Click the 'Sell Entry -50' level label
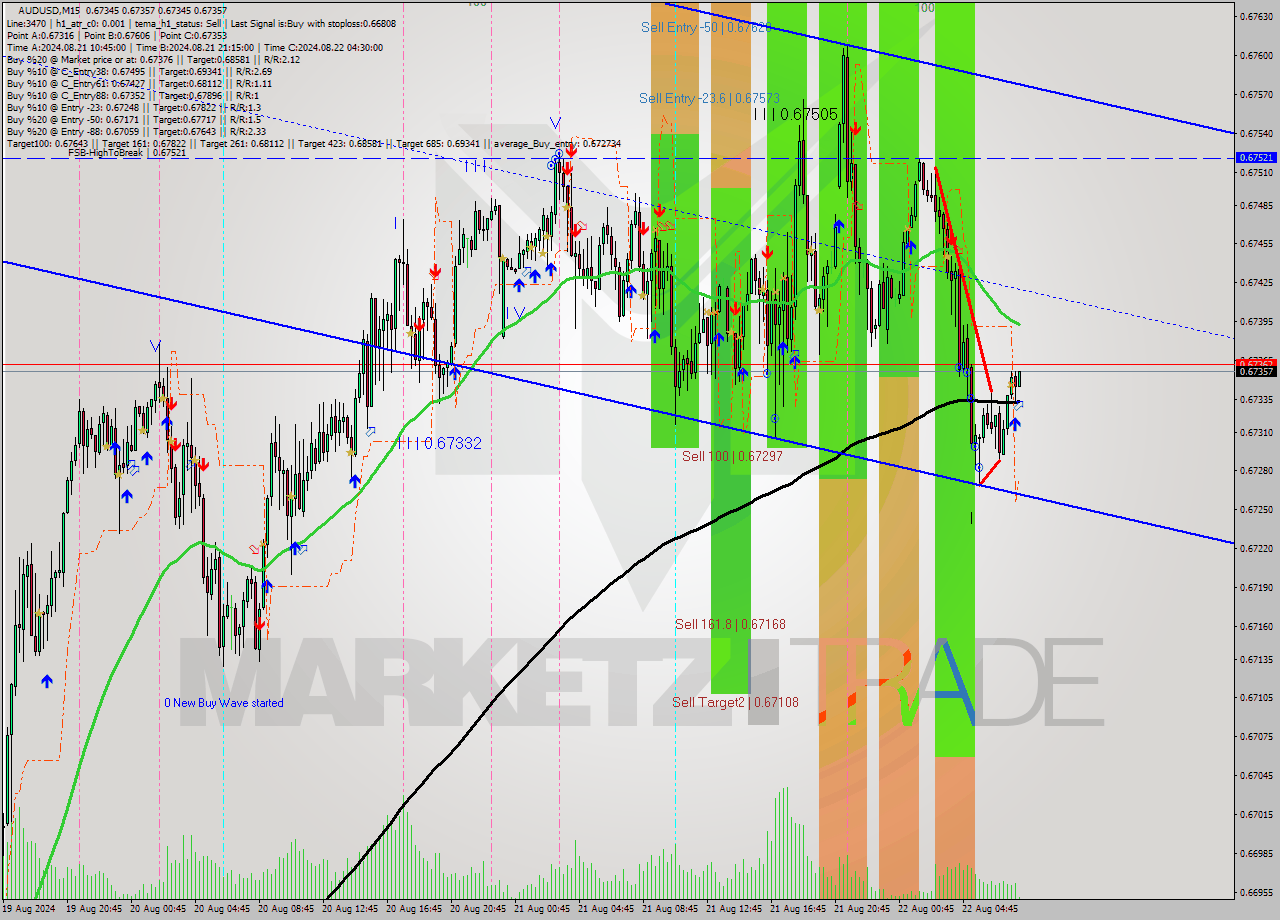The width and height of the screenshot is (1280, 920). tap(706, 27)
